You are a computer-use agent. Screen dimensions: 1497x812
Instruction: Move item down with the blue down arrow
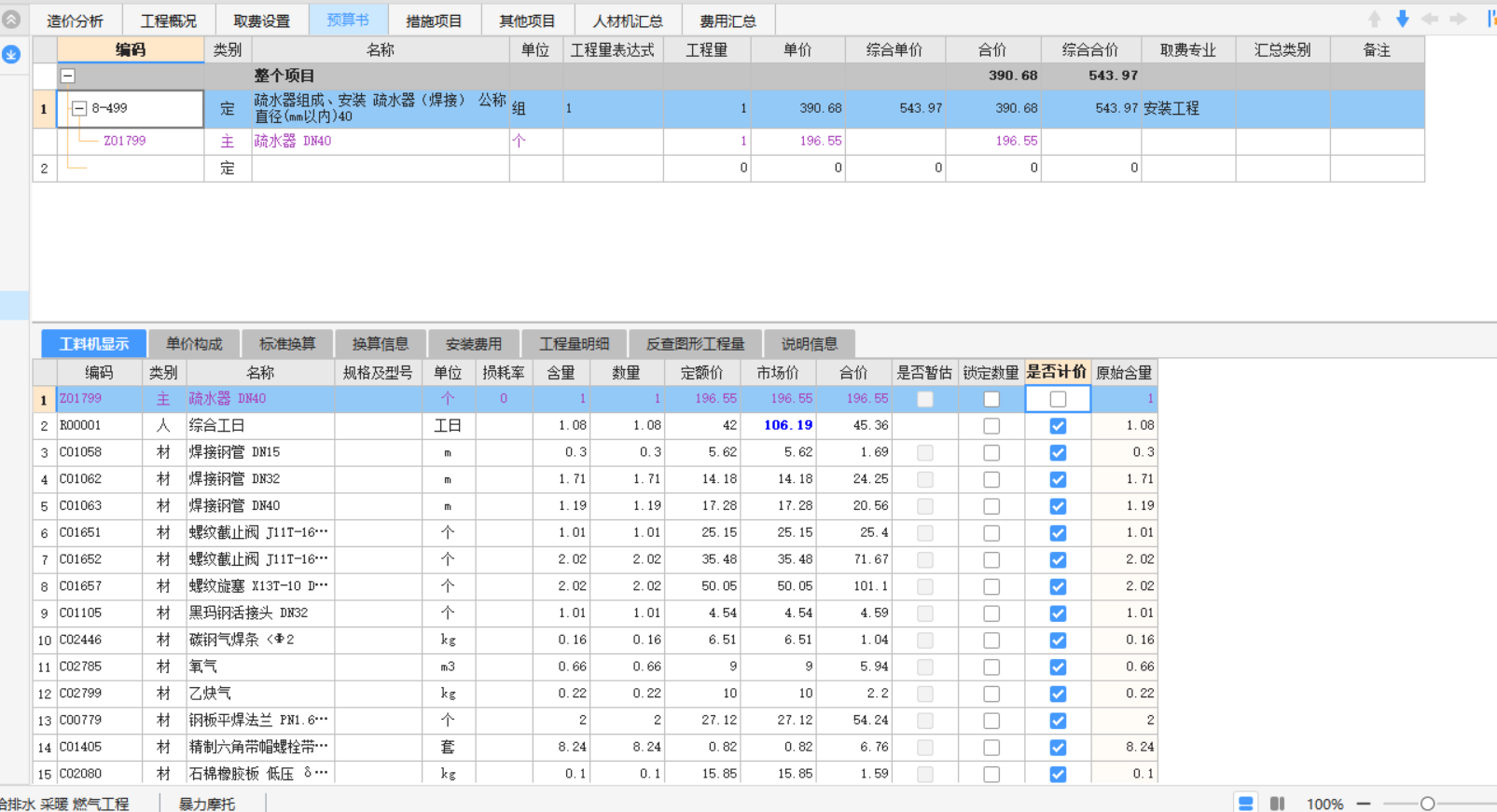click(x=1403, y=20)
